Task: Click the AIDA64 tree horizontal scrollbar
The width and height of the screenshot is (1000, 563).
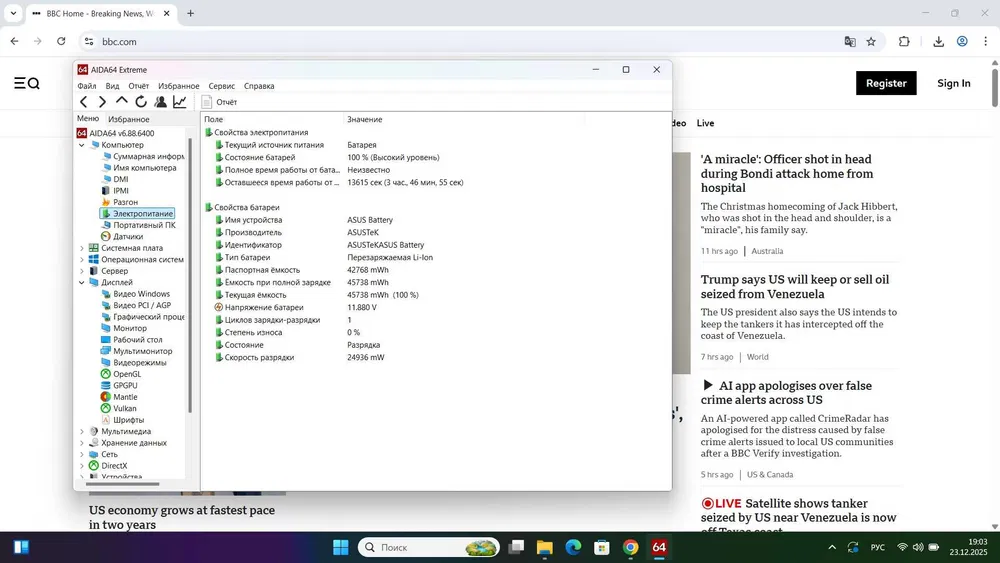Action: coord(122,484)
